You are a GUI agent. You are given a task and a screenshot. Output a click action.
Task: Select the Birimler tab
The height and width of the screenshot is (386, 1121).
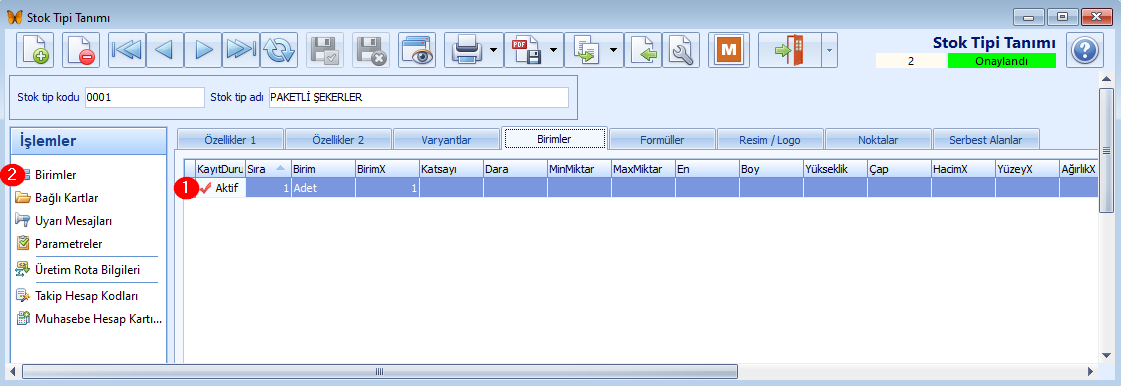(554, 139)
